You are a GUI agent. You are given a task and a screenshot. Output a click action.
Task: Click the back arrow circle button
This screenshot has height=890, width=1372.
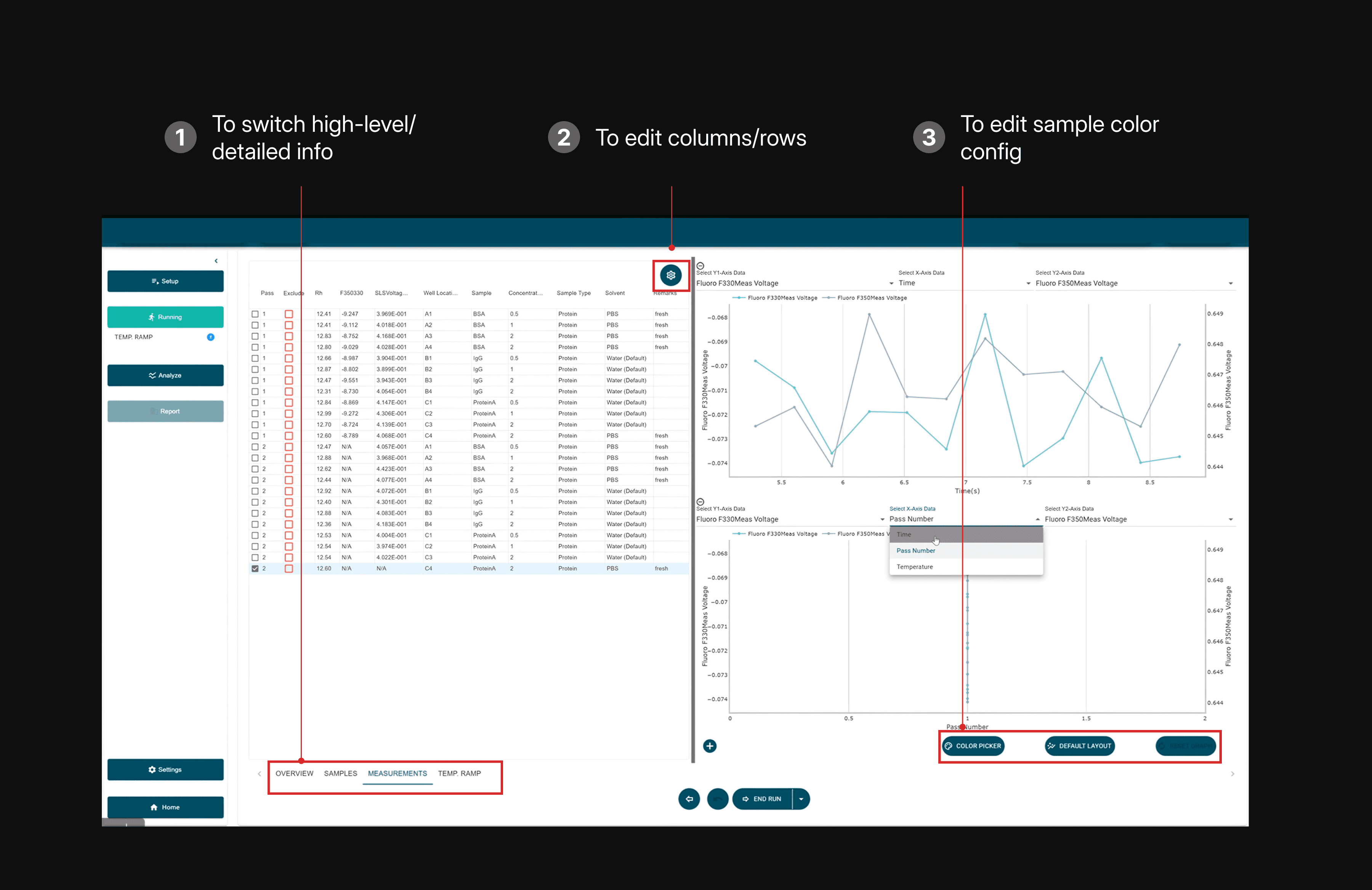coord(689,799)
